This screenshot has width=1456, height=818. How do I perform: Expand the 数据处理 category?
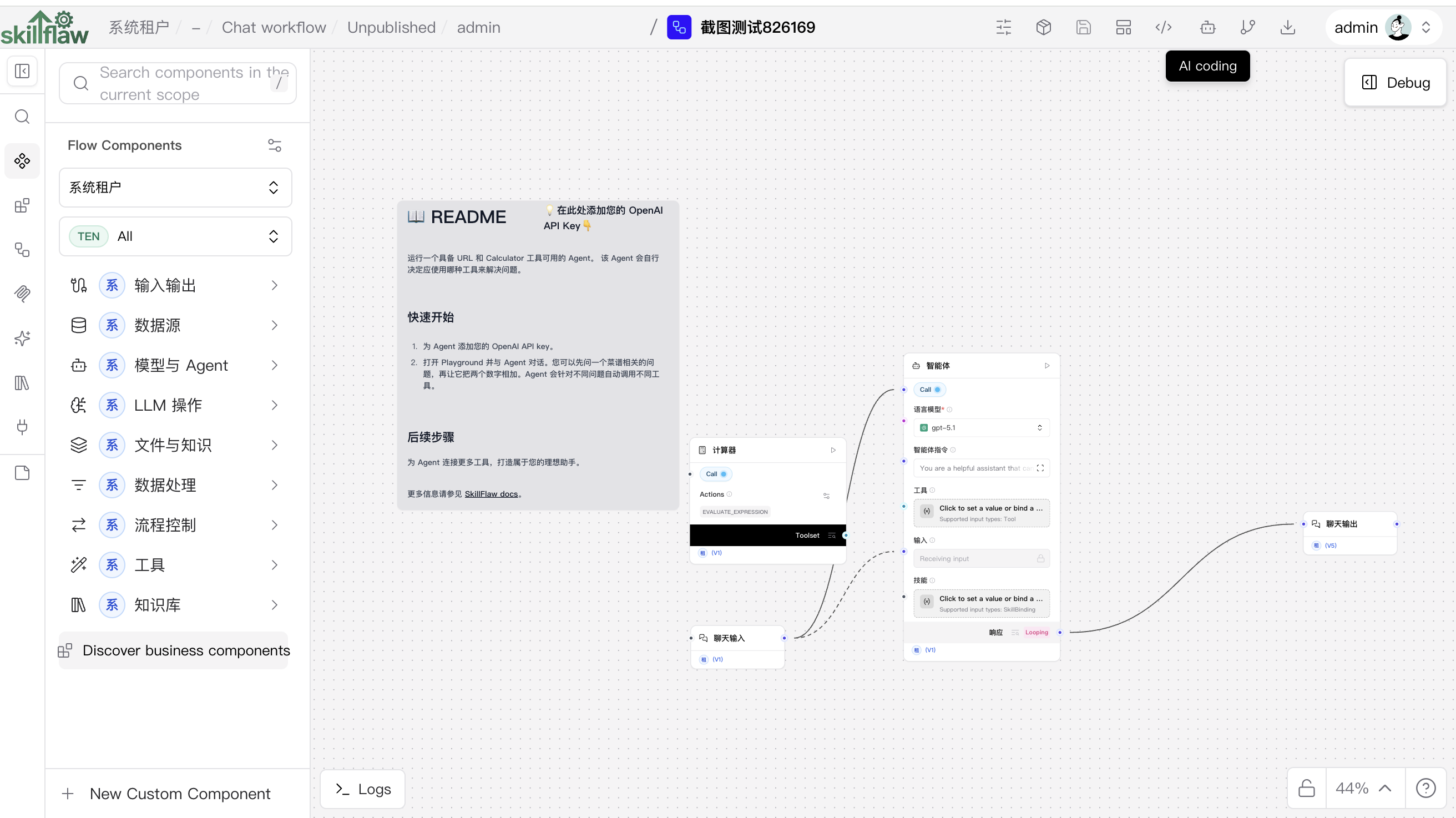click(175, 485)
